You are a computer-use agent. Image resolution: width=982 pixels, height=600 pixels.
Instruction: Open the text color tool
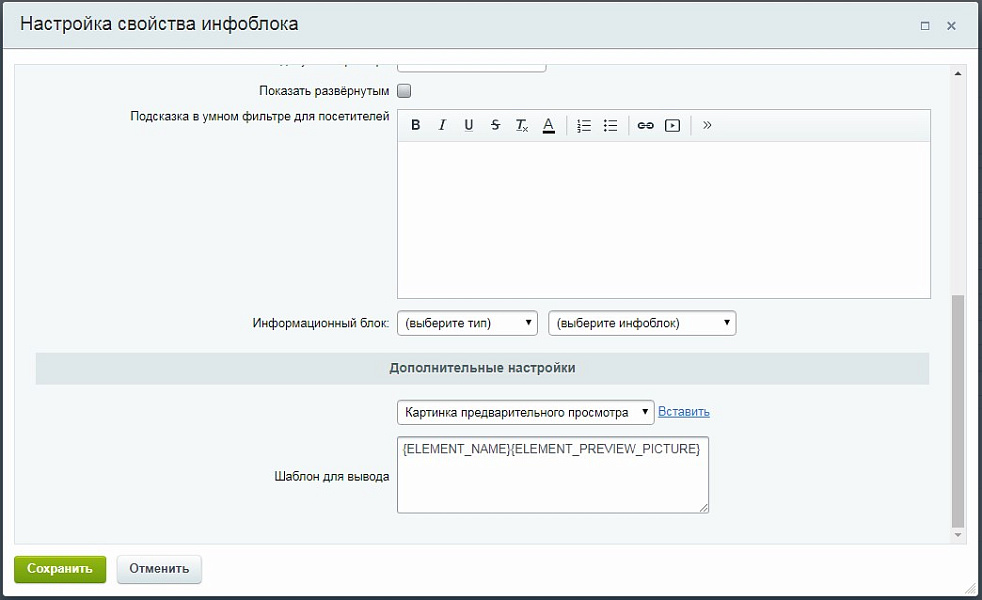(548, 124)
